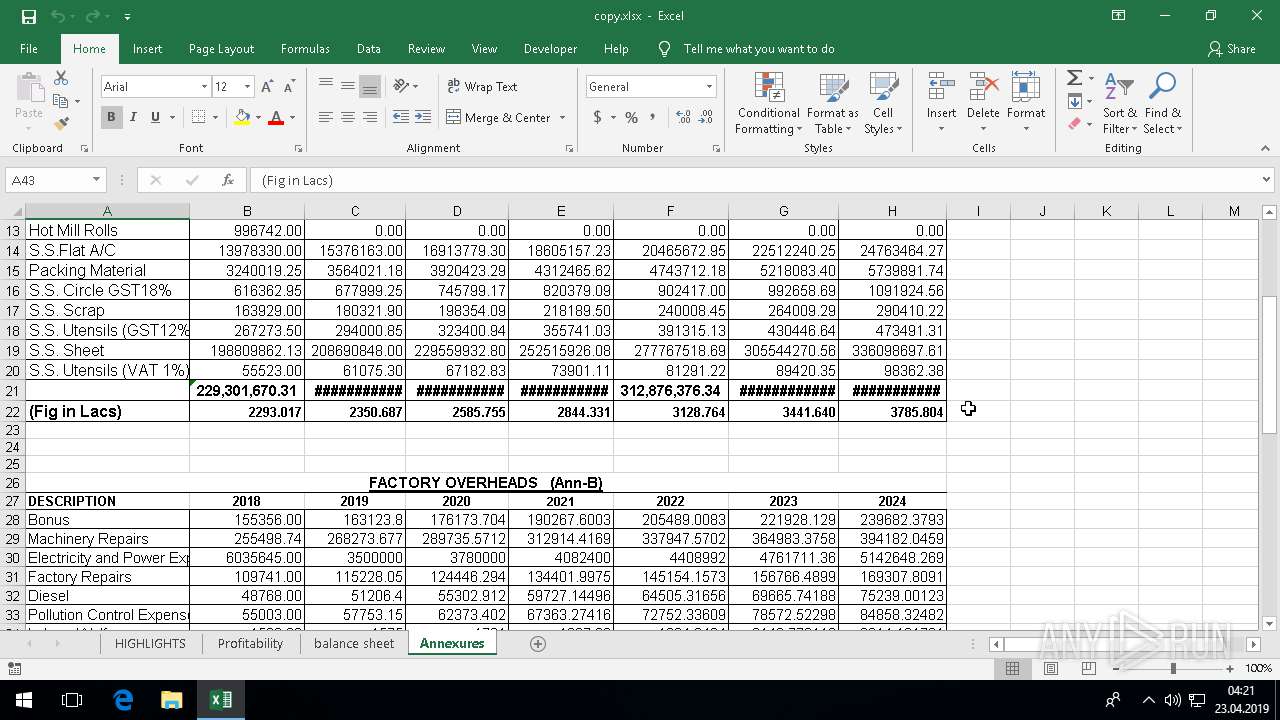
Task: Switch to the Formulas ribbon tab
Action: click(x=305, y=49)
